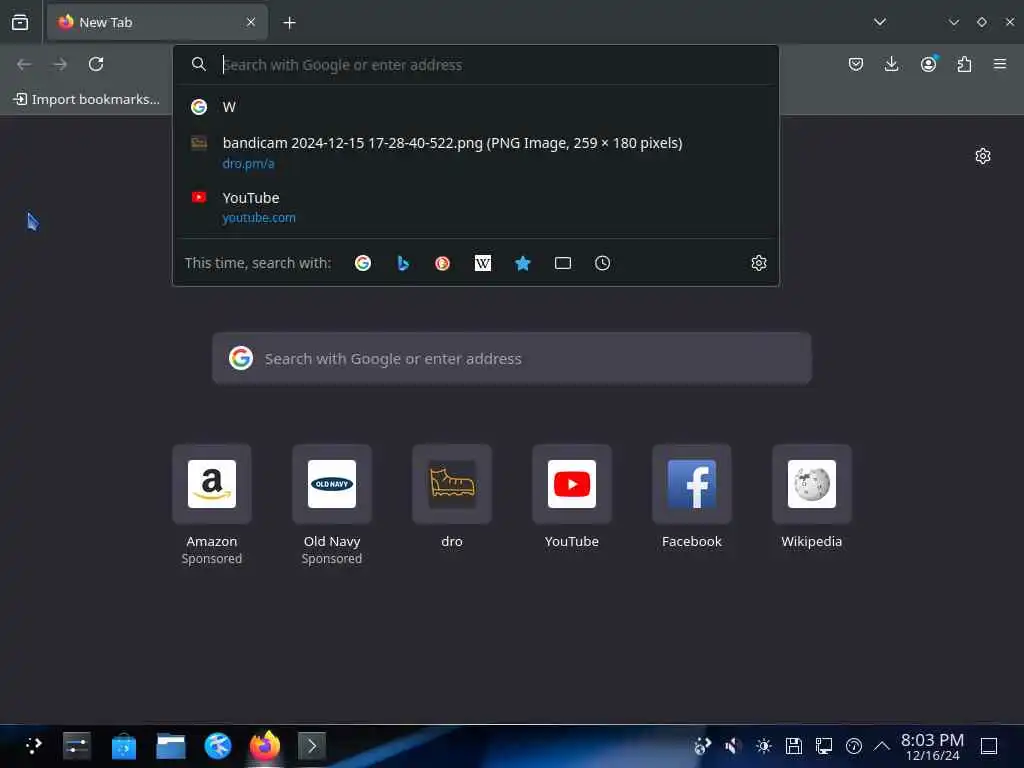Toggle the muted volume tray icon

pyautogui.click(x=732, y=746)
